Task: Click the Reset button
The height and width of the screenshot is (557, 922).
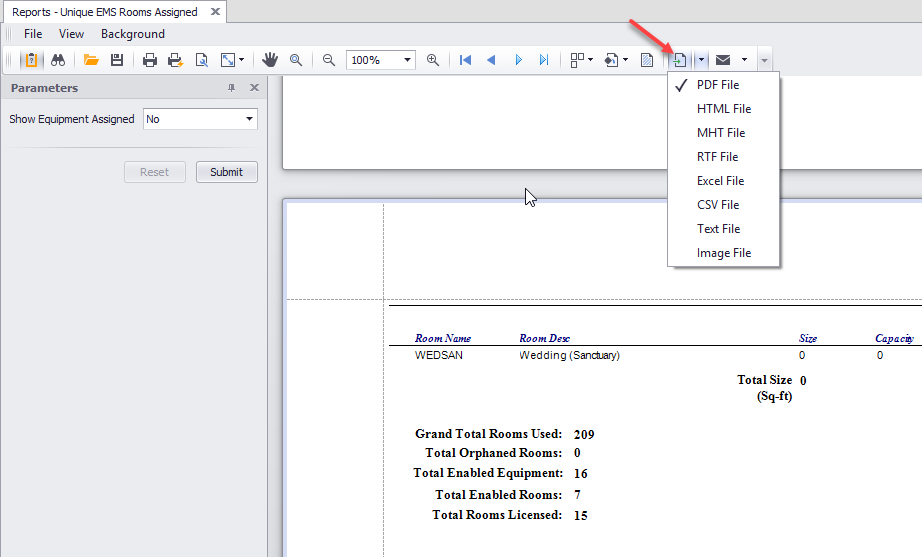Action: click(155, 172)
